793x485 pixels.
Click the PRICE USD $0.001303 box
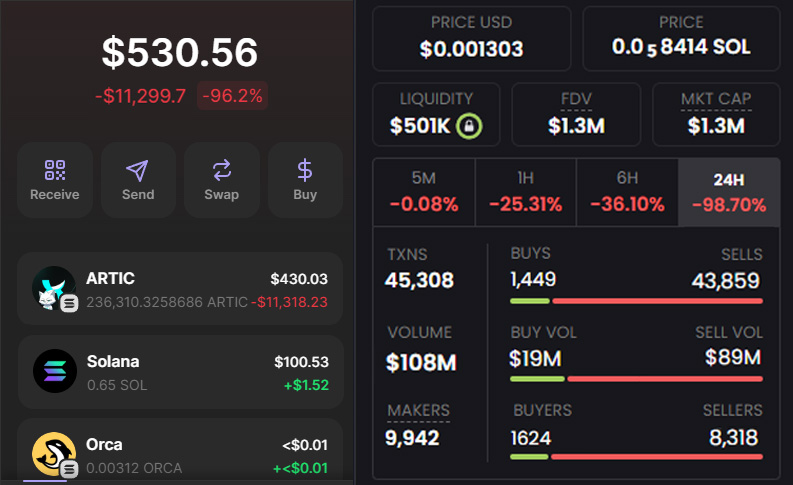pos(471,38)
